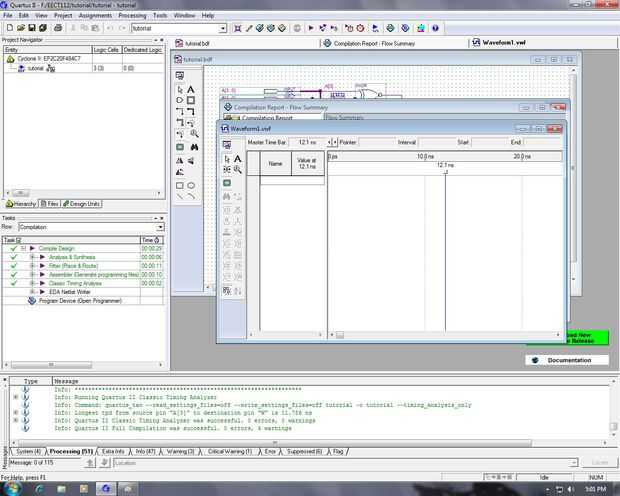Expand the Assembler task node
The height and width of the screenshot is (496, 620).
click(32, 275)
